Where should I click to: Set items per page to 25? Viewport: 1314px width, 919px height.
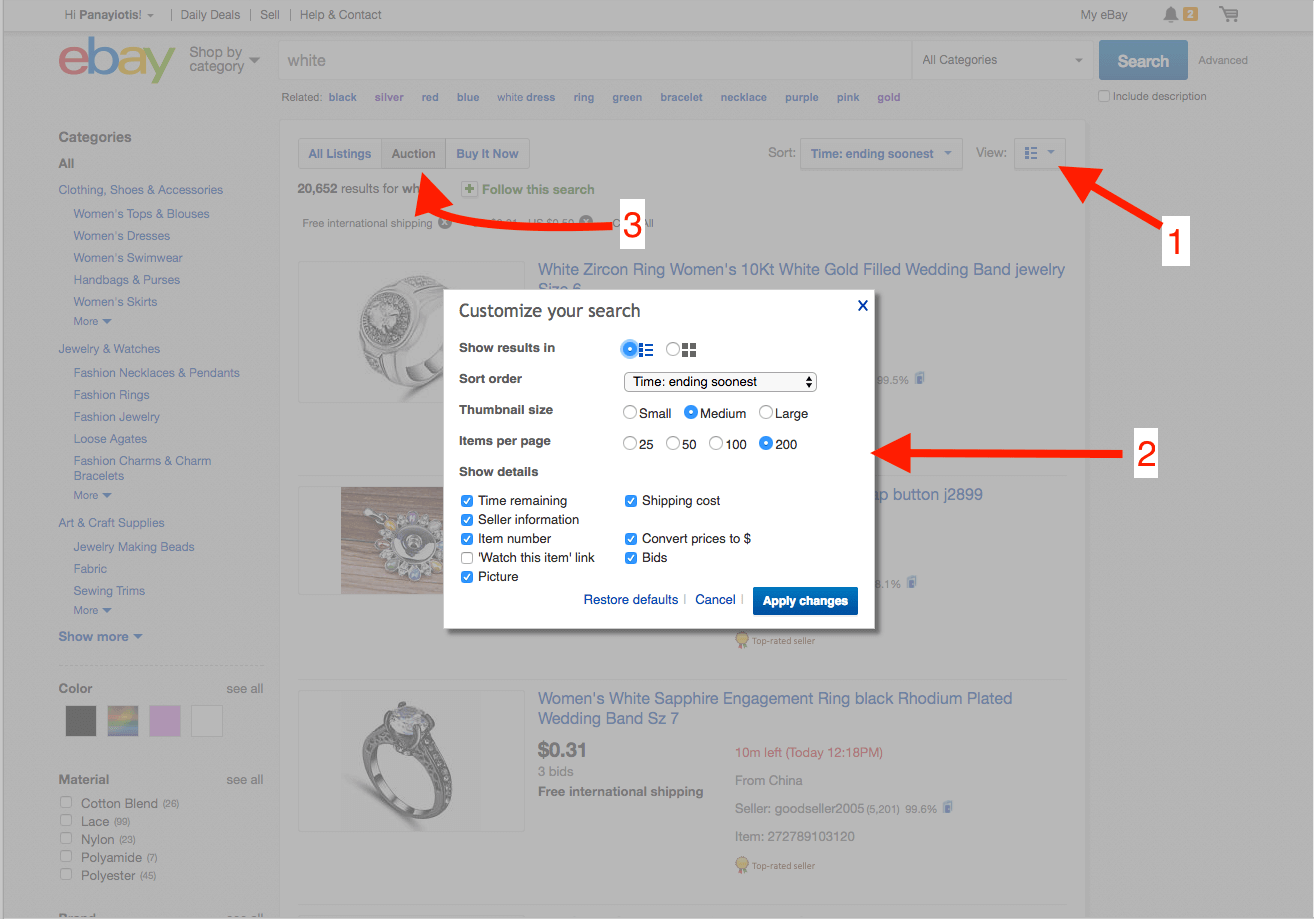point(629,443)
